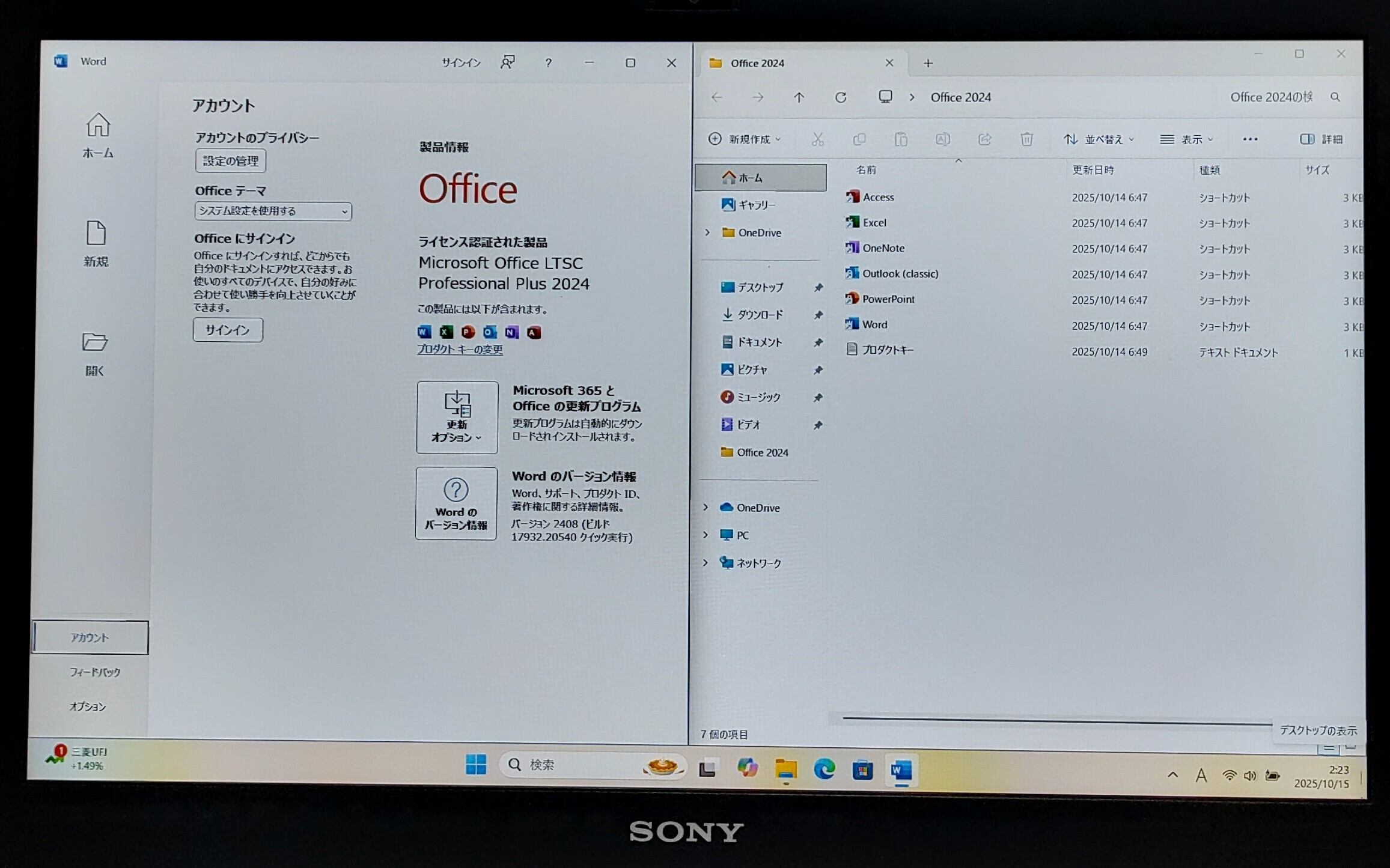Open the Update Options dropdown button
The width and height of the screenshot is (1390, 868).
tap(457, 417)
